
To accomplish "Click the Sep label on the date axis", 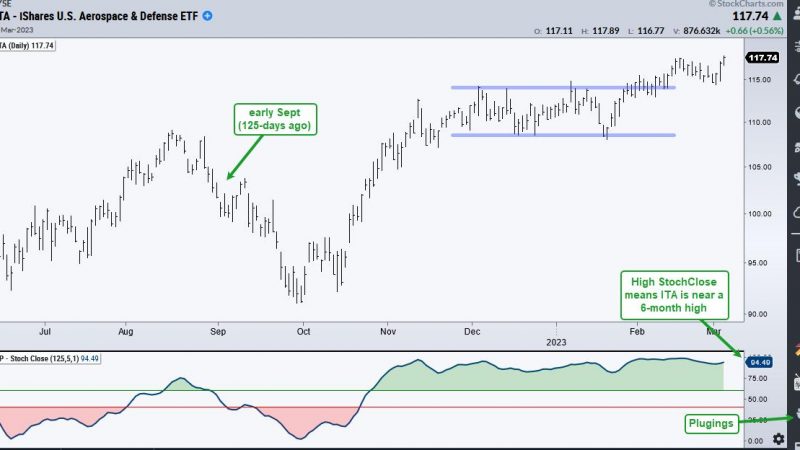I will click(x=218, y=332).
